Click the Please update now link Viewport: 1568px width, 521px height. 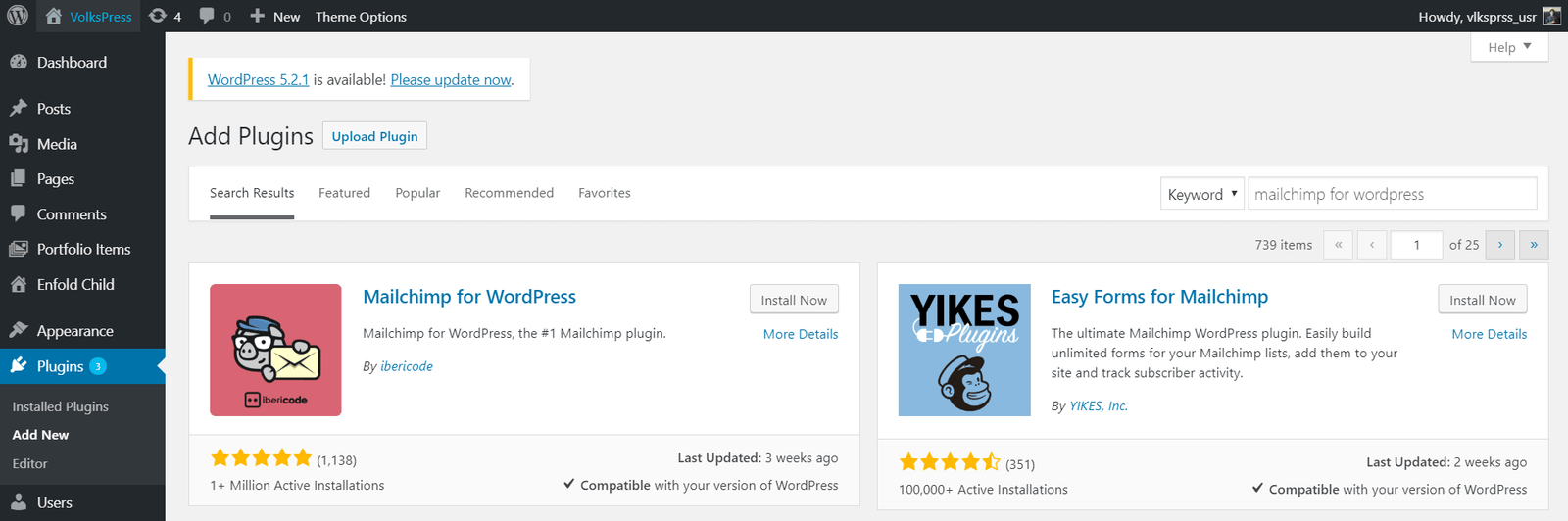click(x=451, y=79)
